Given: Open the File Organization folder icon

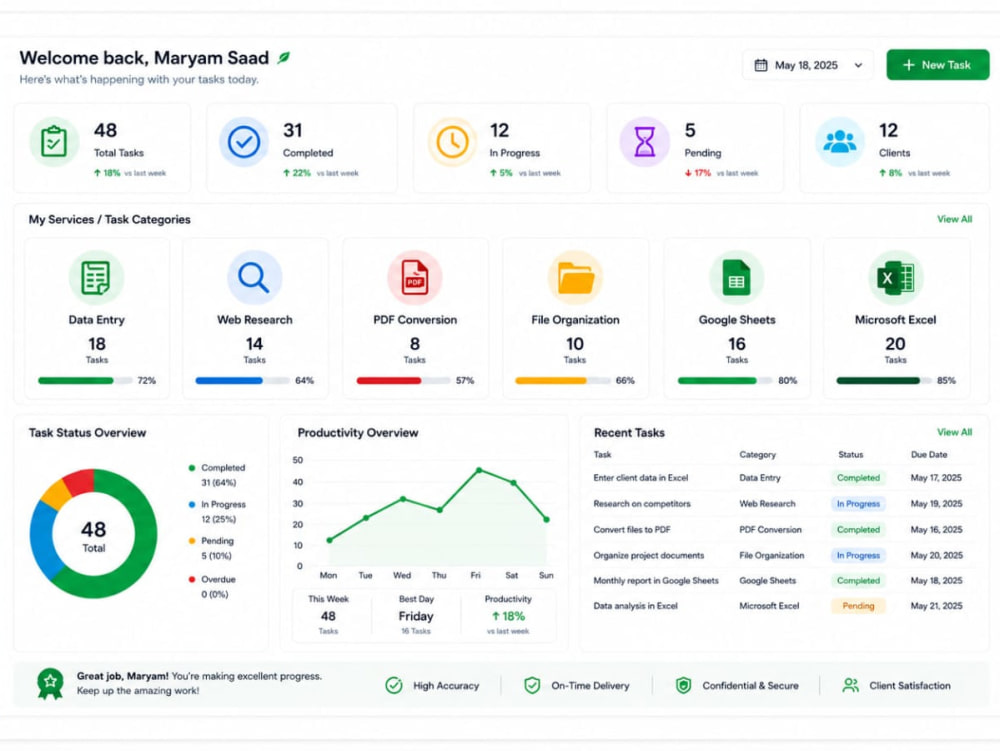Looking at the screenshot, I should click(x=575, y=277).
